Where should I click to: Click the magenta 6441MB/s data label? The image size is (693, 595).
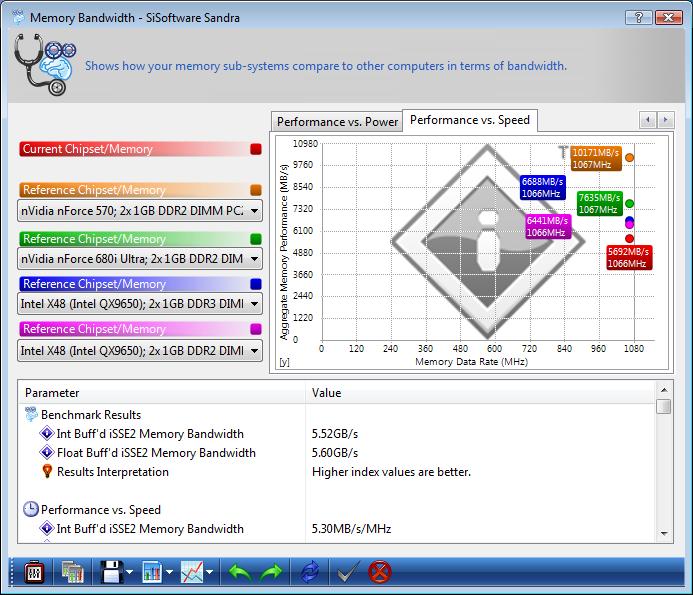coord(548,226)
